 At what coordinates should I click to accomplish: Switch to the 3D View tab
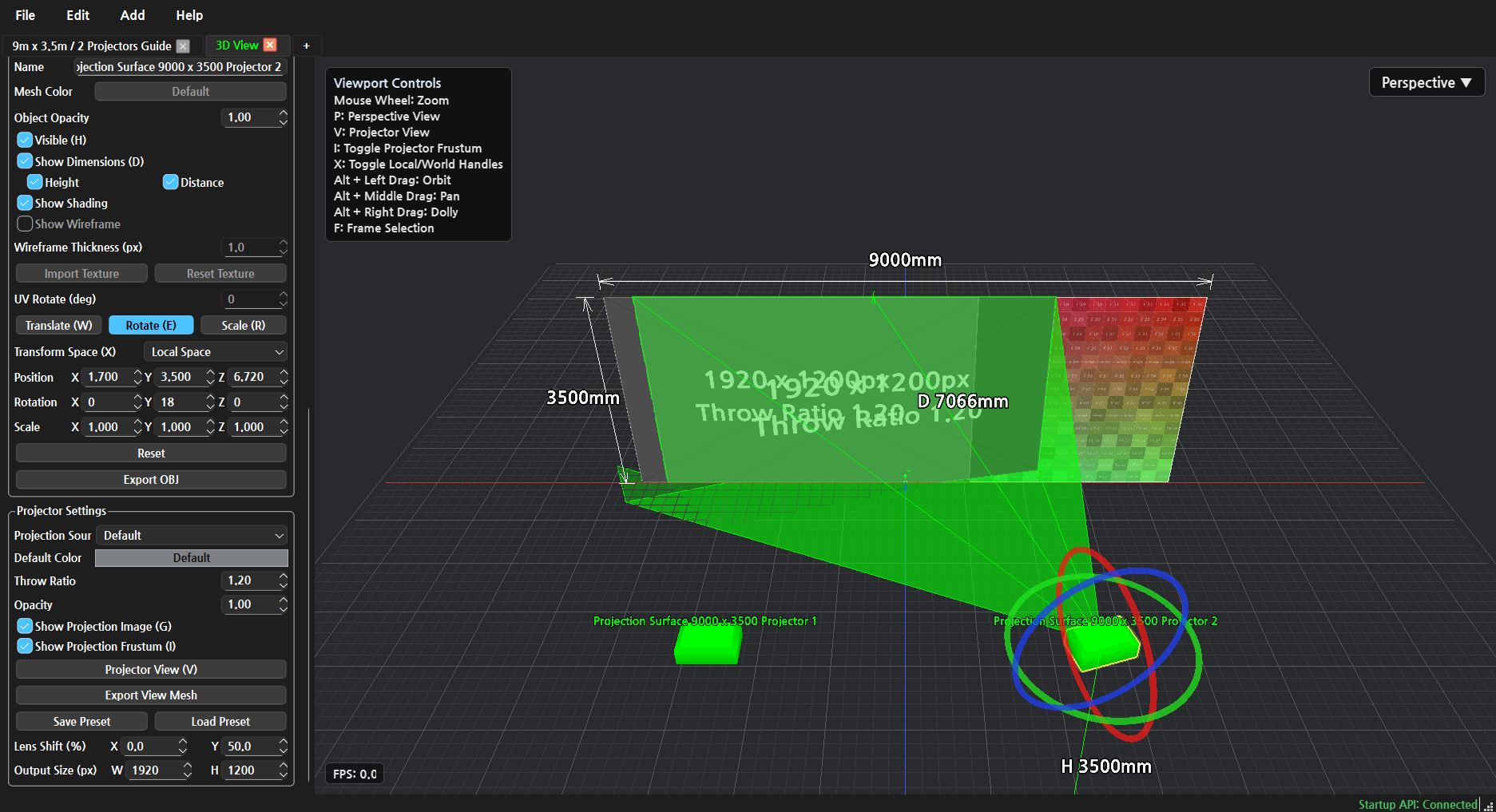pos(236,46)
